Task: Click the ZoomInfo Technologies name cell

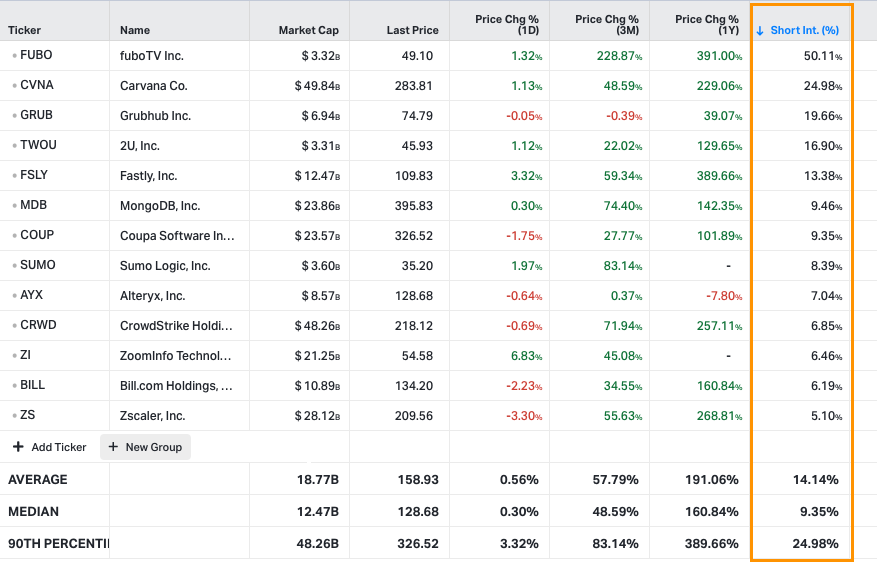Action: pos(176,356)
